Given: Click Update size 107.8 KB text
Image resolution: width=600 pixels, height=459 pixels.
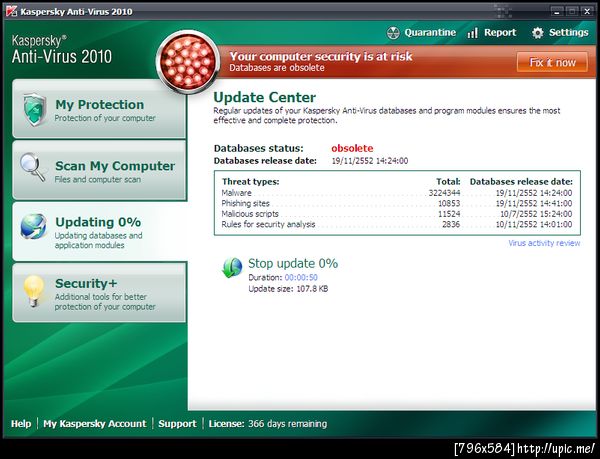Looking at the screenshot, I should tap(288, 288).
